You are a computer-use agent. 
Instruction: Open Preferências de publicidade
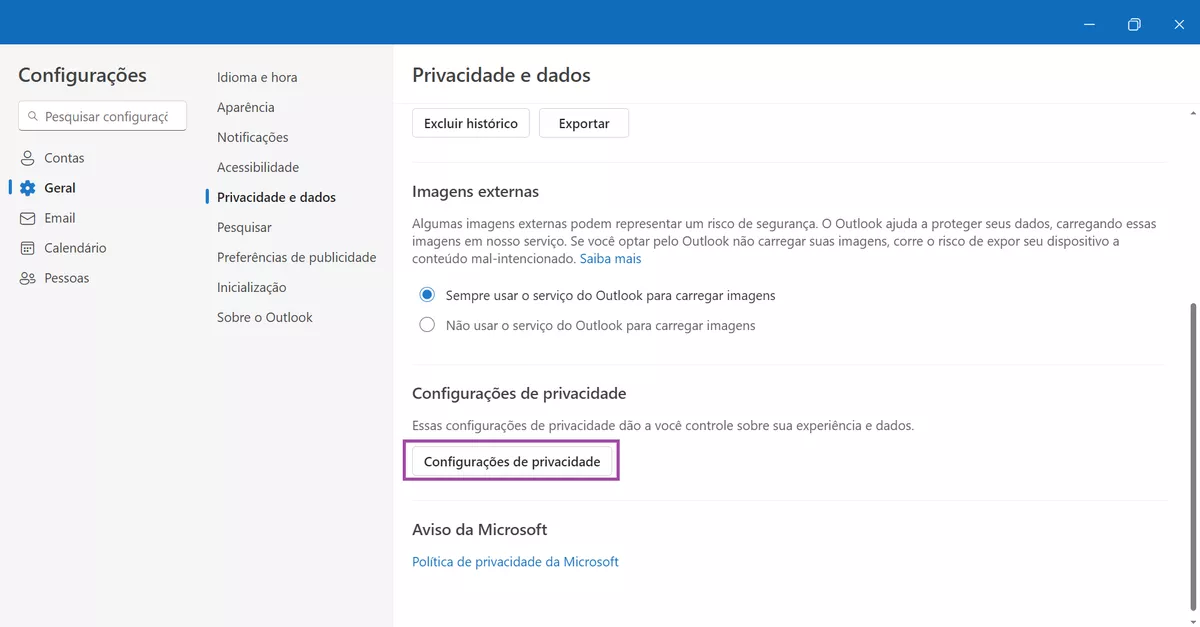point(296,257)
